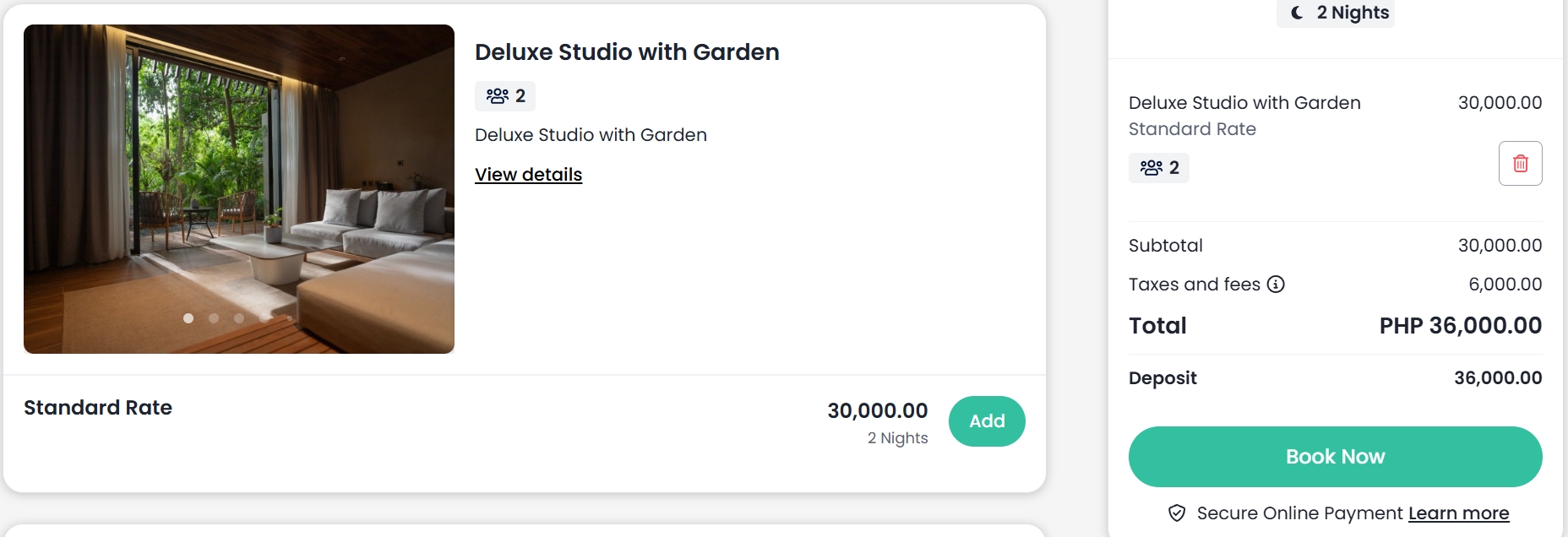Go to the second photo carousel dot

[214, 318]
